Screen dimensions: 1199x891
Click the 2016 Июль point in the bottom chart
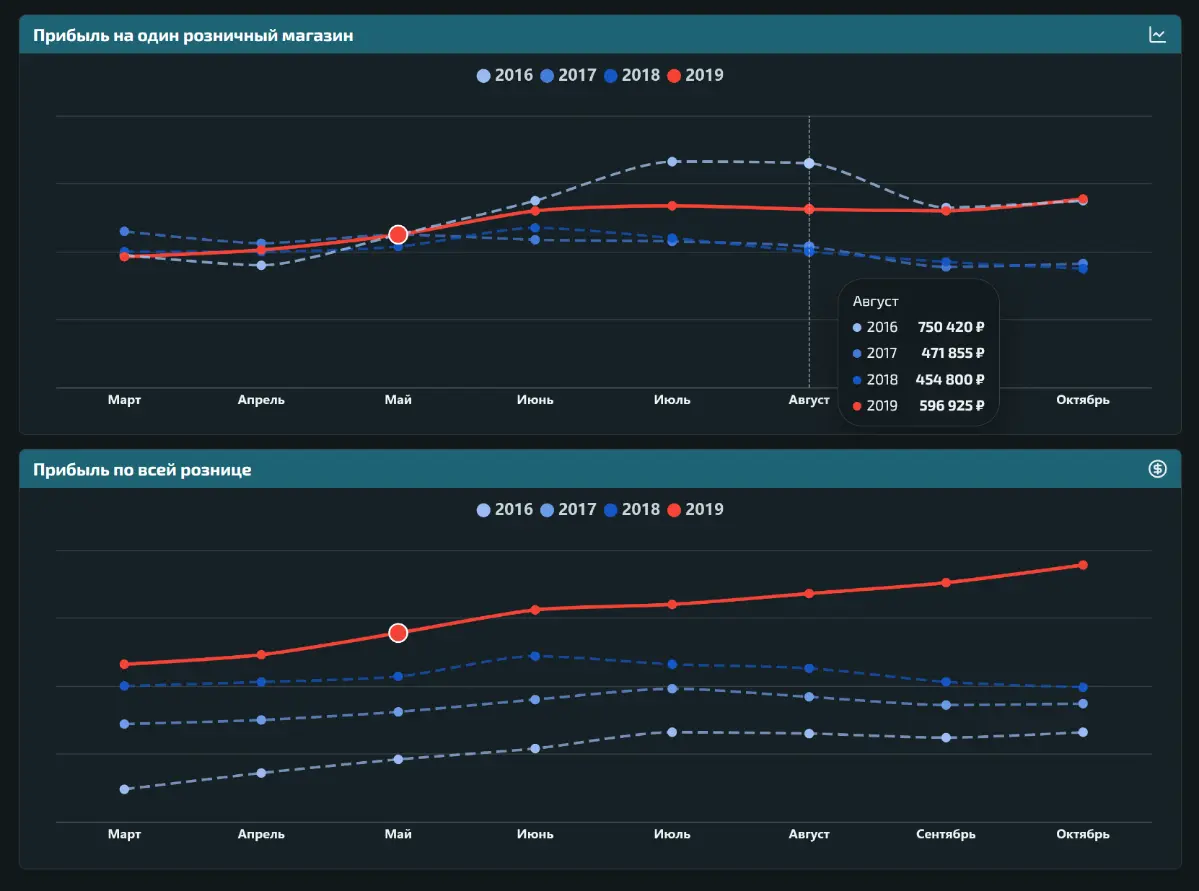click(672, 732)
